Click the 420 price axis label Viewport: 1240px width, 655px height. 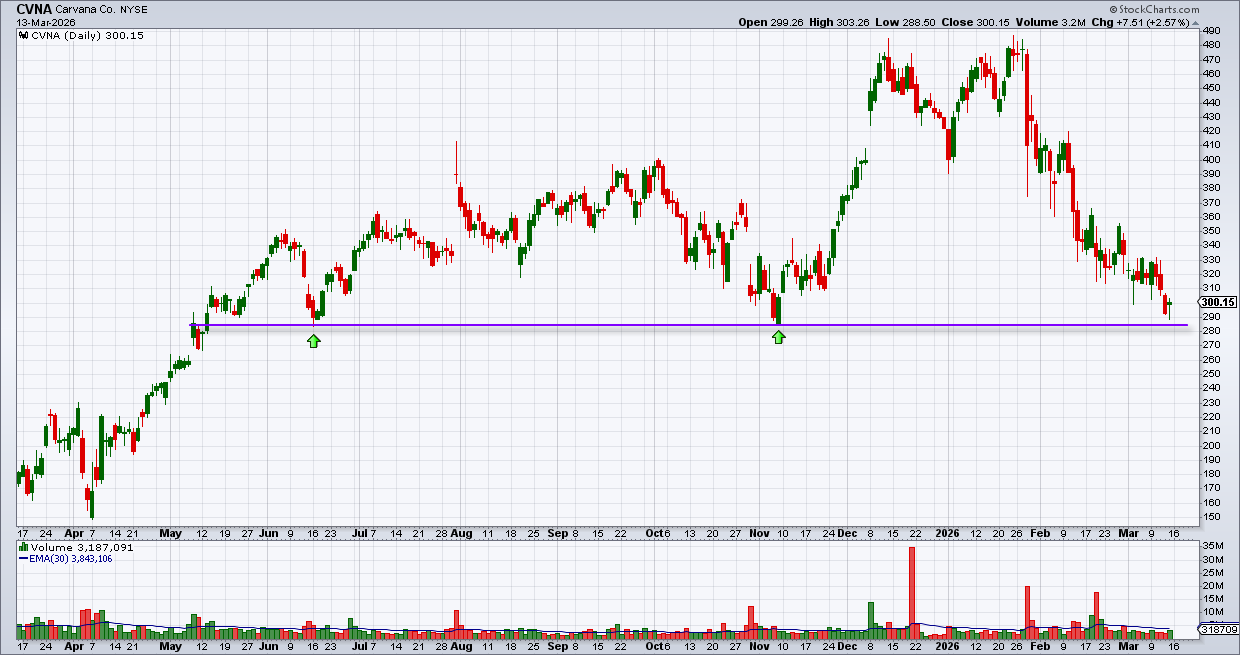pyautogui.click(x=1212, y=131)
